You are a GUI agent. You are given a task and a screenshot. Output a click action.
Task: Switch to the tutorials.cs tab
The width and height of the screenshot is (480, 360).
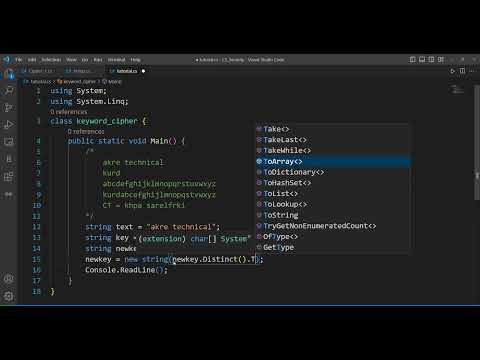[127, 71]
